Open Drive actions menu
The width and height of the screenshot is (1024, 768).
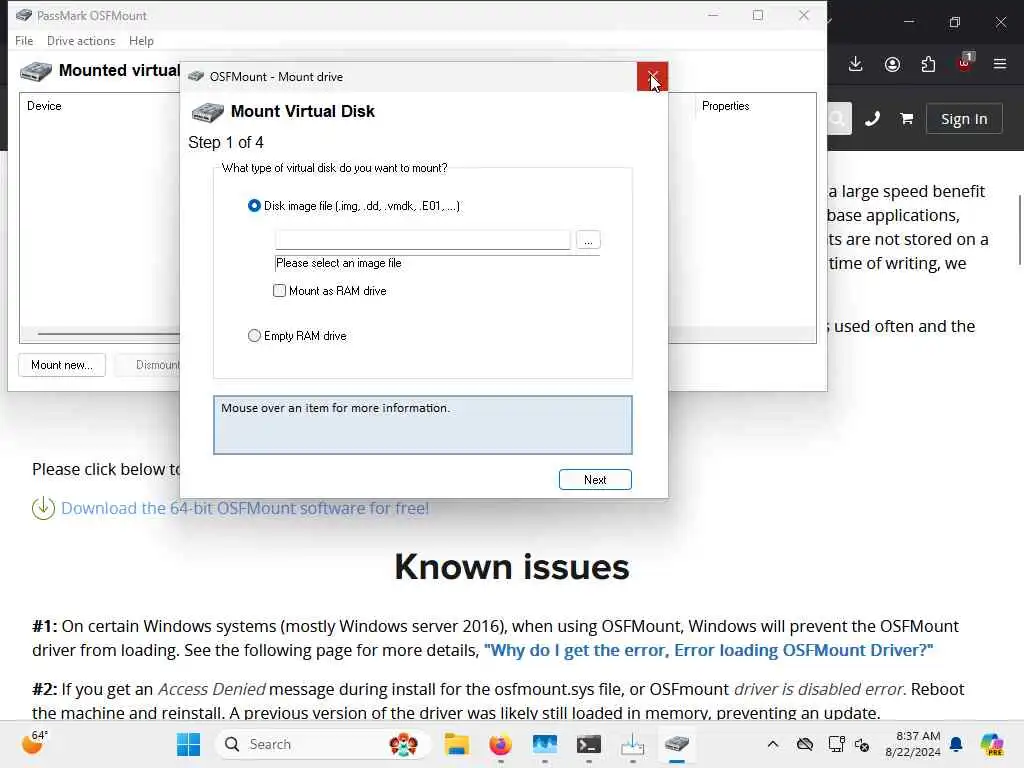pos(81,40)
